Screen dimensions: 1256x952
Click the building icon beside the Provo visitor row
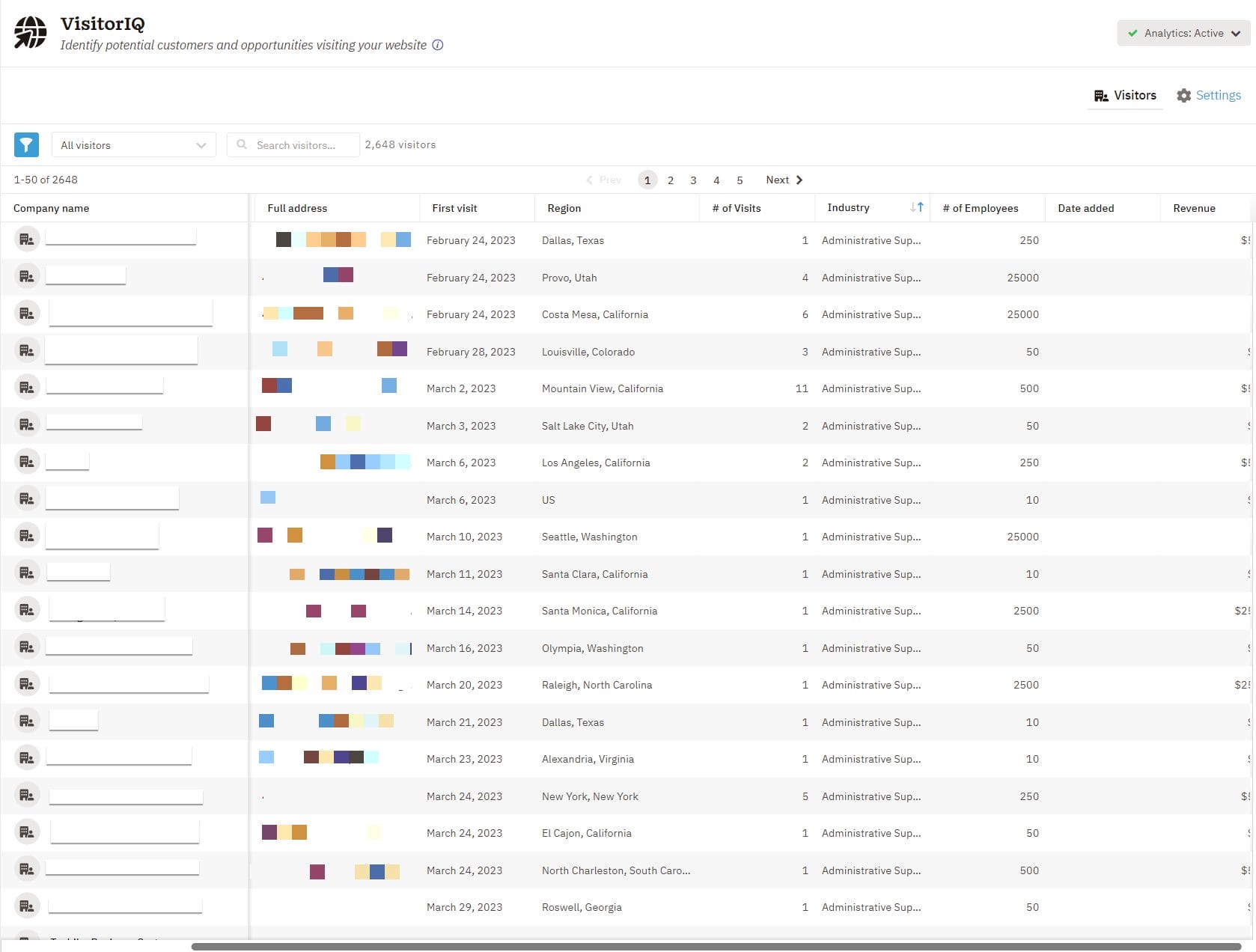coord(27,275)
